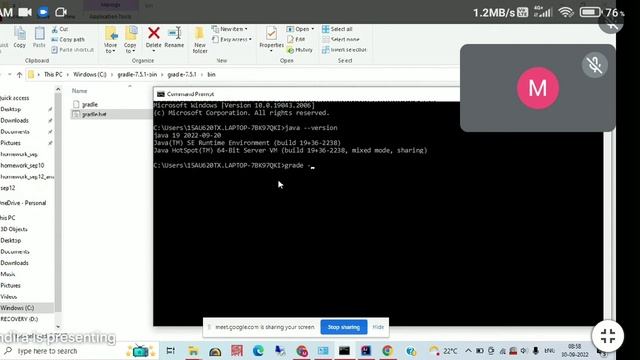Click Stop sharing in the Meet banner

coord(344,327)
